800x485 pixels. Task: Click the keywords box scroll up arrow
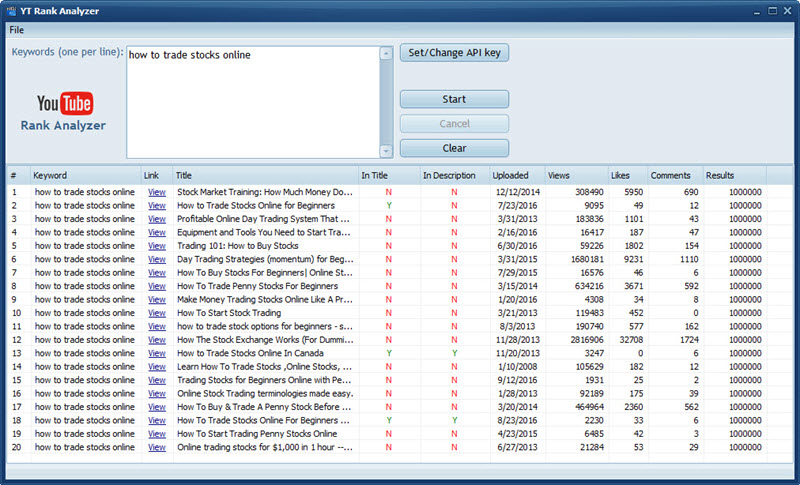pos(386,53)
